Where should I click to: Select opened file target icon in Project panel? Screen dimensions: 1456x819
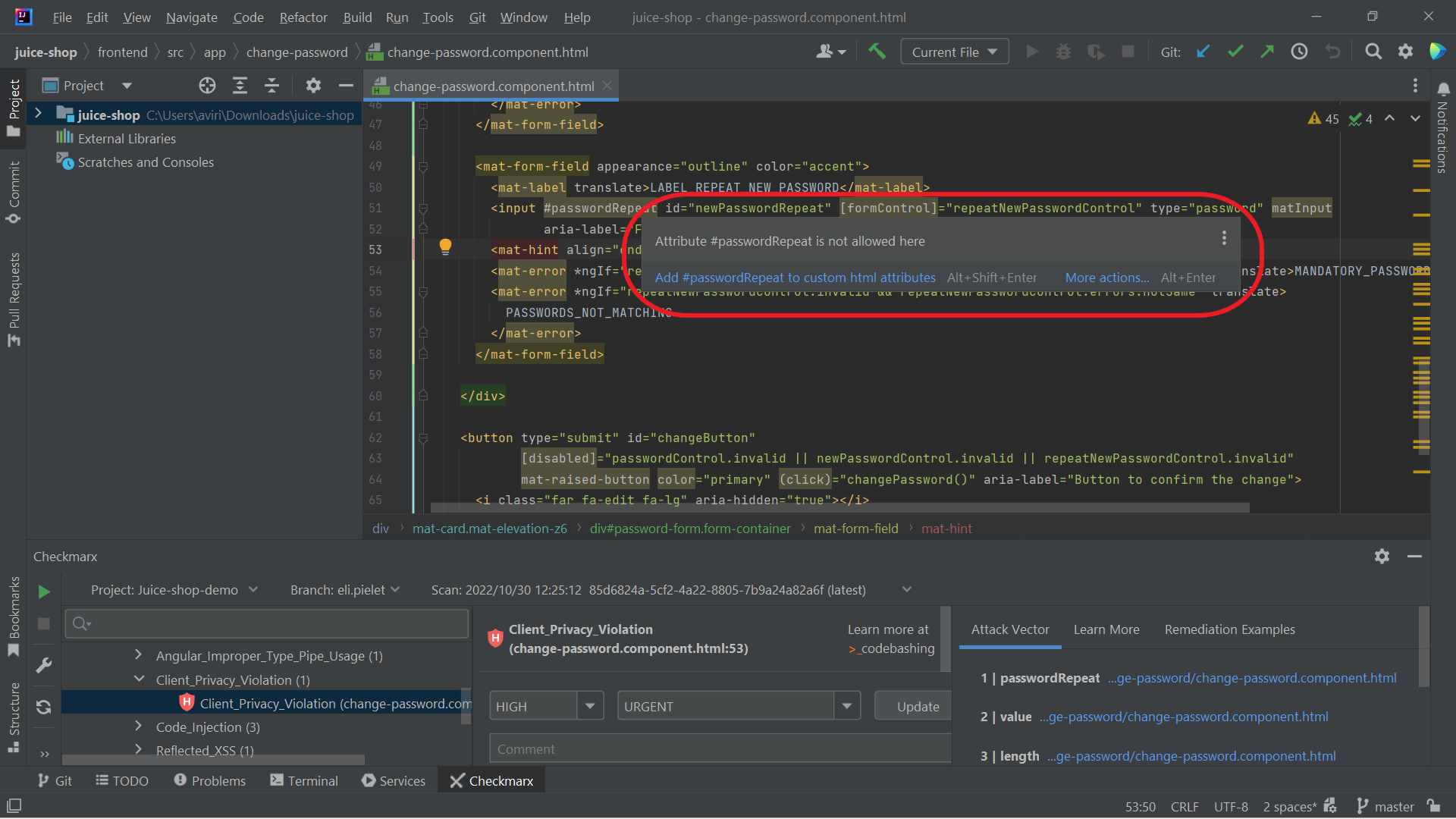(x=207, y=86)
